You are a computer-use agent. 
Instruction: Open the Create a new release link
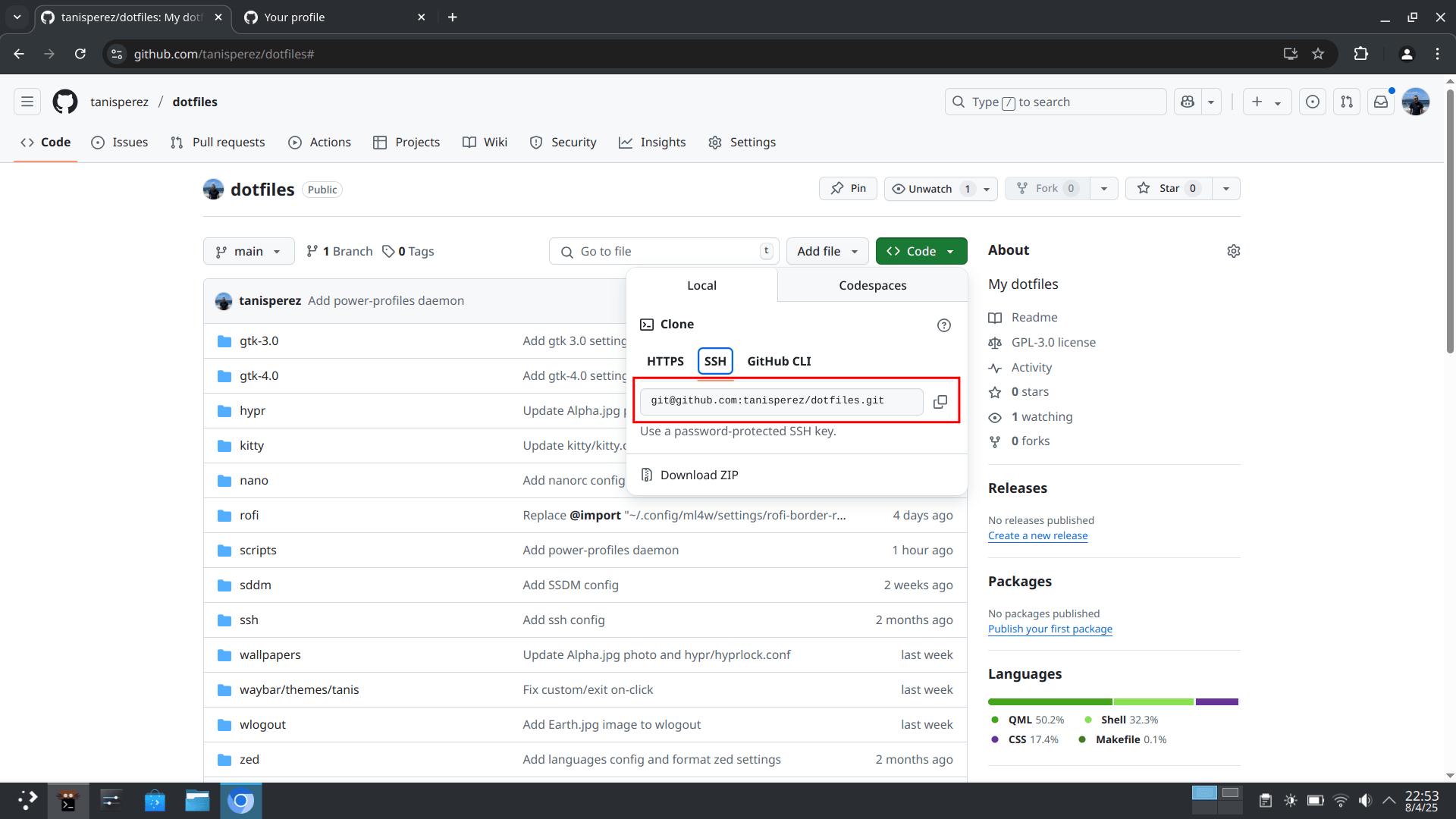click(1037, 535)
